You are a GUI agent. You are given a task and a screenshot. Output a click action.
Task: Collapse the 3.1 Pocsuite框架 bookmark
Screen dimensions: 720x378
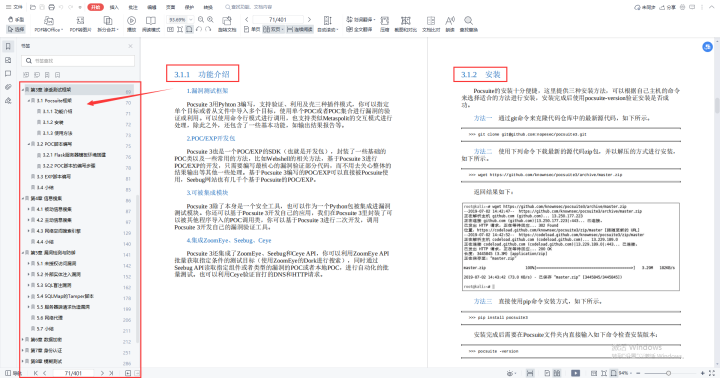tap(28, 101)
